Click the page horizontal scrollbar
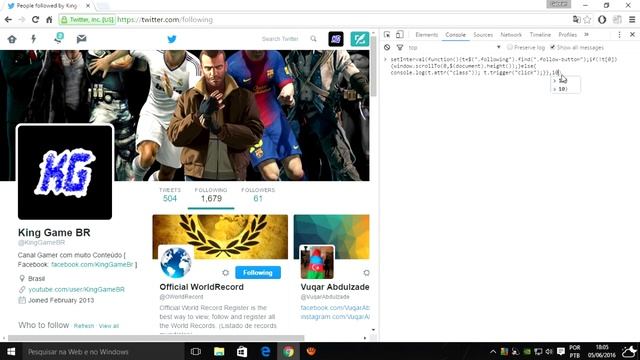 click(156, 338)
